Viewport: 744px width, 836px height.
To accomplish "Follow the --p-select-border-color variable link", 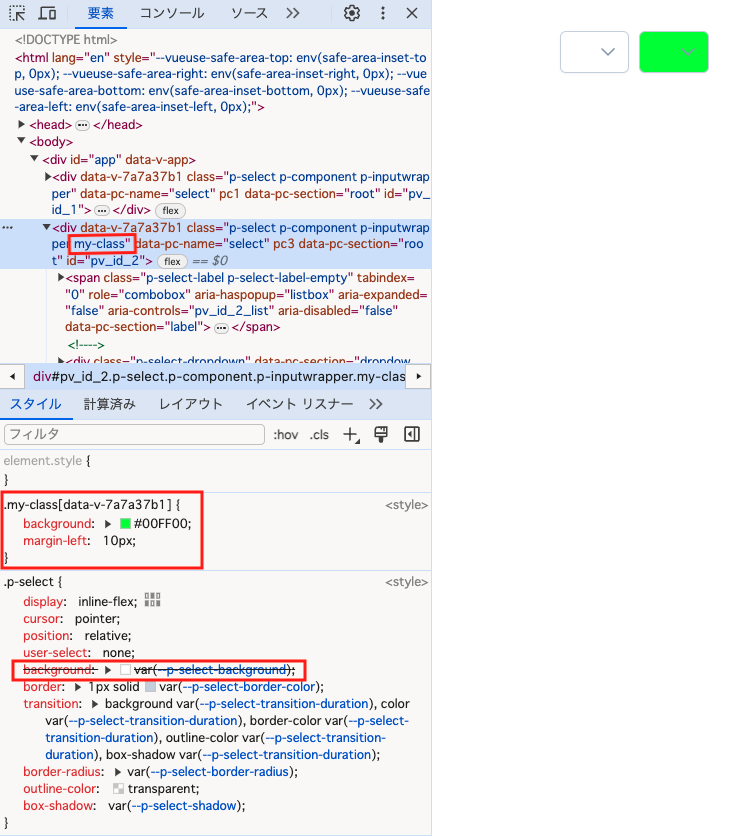I will pos(249,687).
